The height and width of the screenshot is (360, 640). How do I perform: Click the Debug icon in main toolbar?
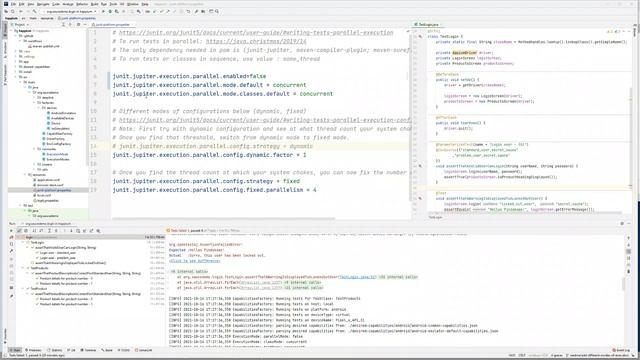click(x=110, y=11)
